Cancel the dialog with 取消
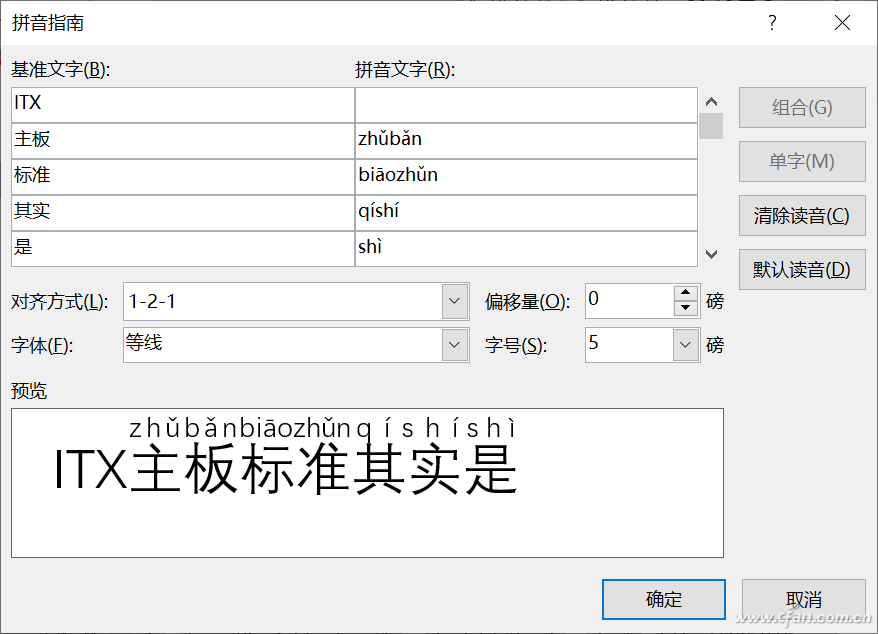 (804, 599)
